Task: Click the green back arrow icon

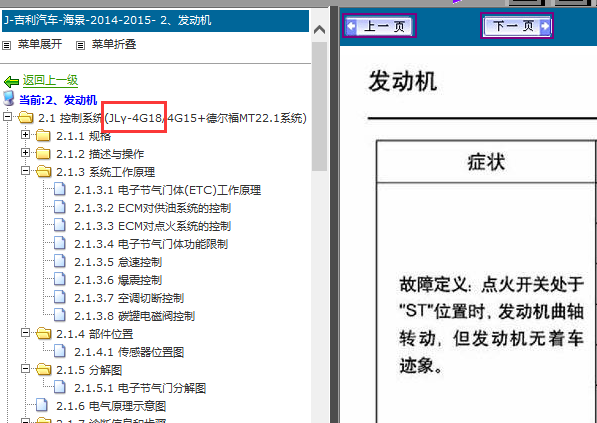Action: click(x=11, y=81)
